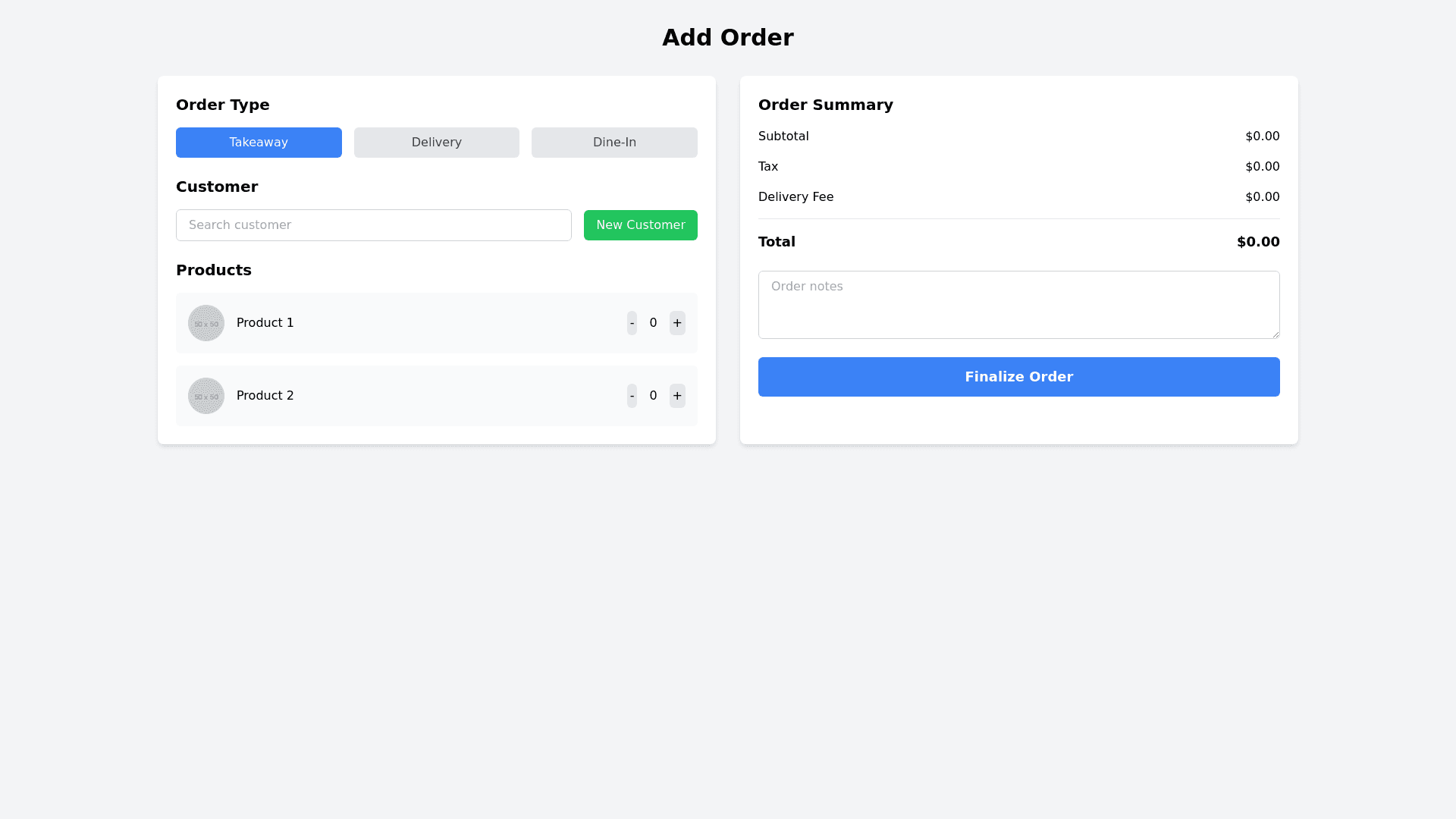
Task: Increase quantity of Product 2
Action: pos(677,395)
